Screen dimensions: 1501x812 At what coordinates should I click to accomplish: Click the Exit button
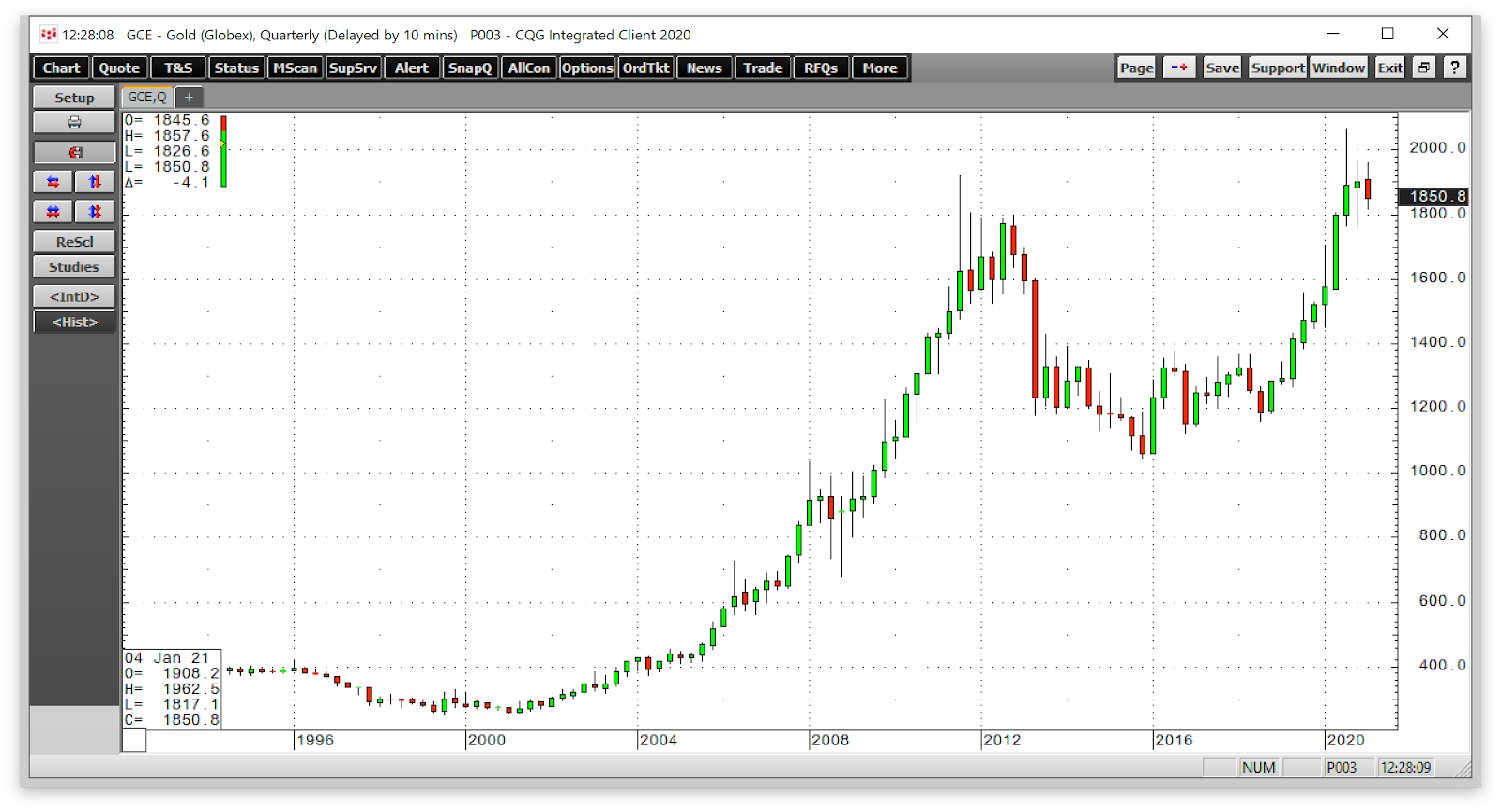click(x=1390, y=68)
